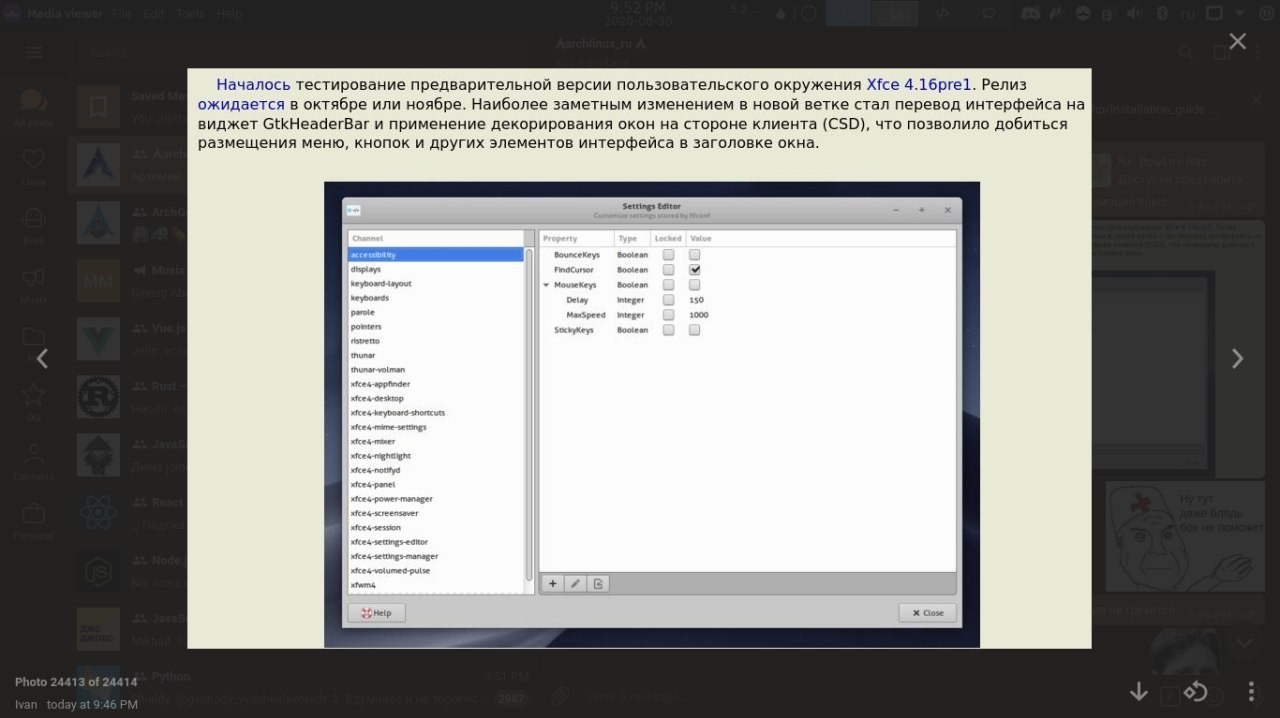This screenshot has height=718, width=1280.
Task: Click the 'Началось' link in the photo text
Action: [254, 85]
